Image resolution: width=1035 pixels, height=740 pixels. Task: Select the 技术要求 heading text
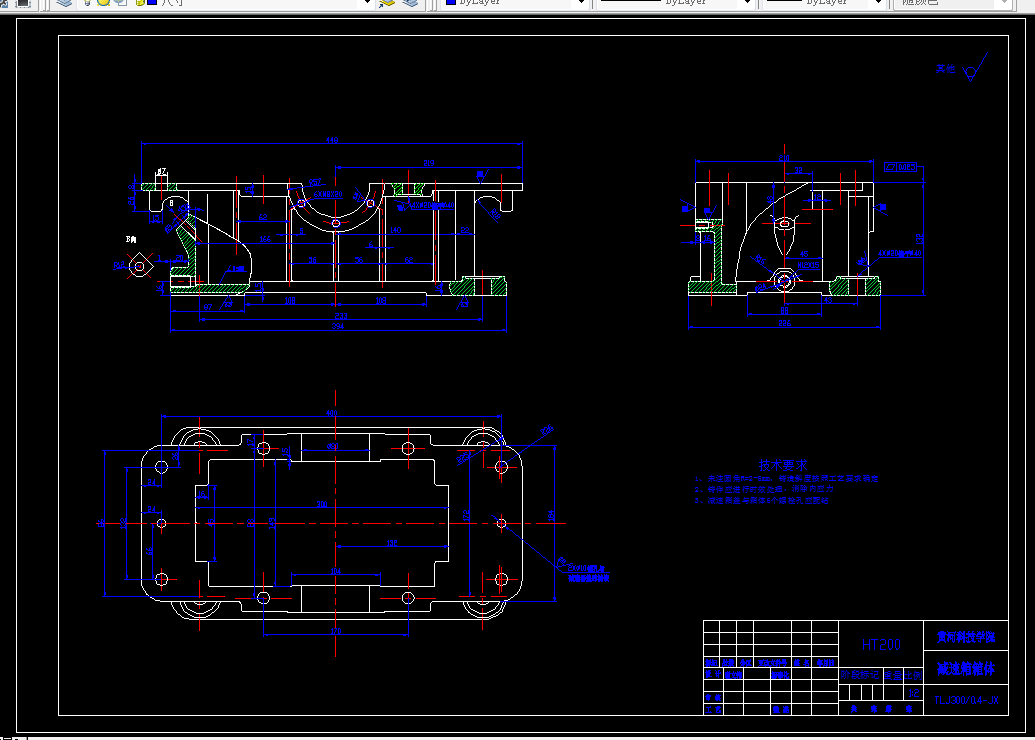pos(783,465)
